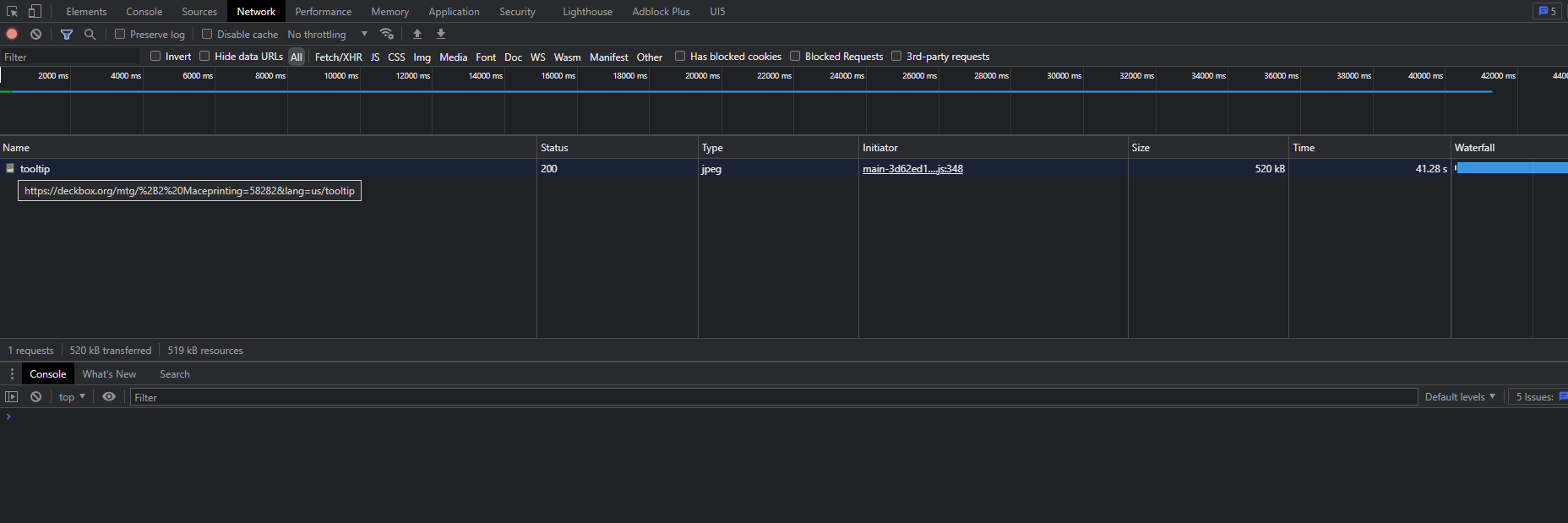Check the Disable cache option
This screenshot has height=523, width=1568.
[207, 34]
